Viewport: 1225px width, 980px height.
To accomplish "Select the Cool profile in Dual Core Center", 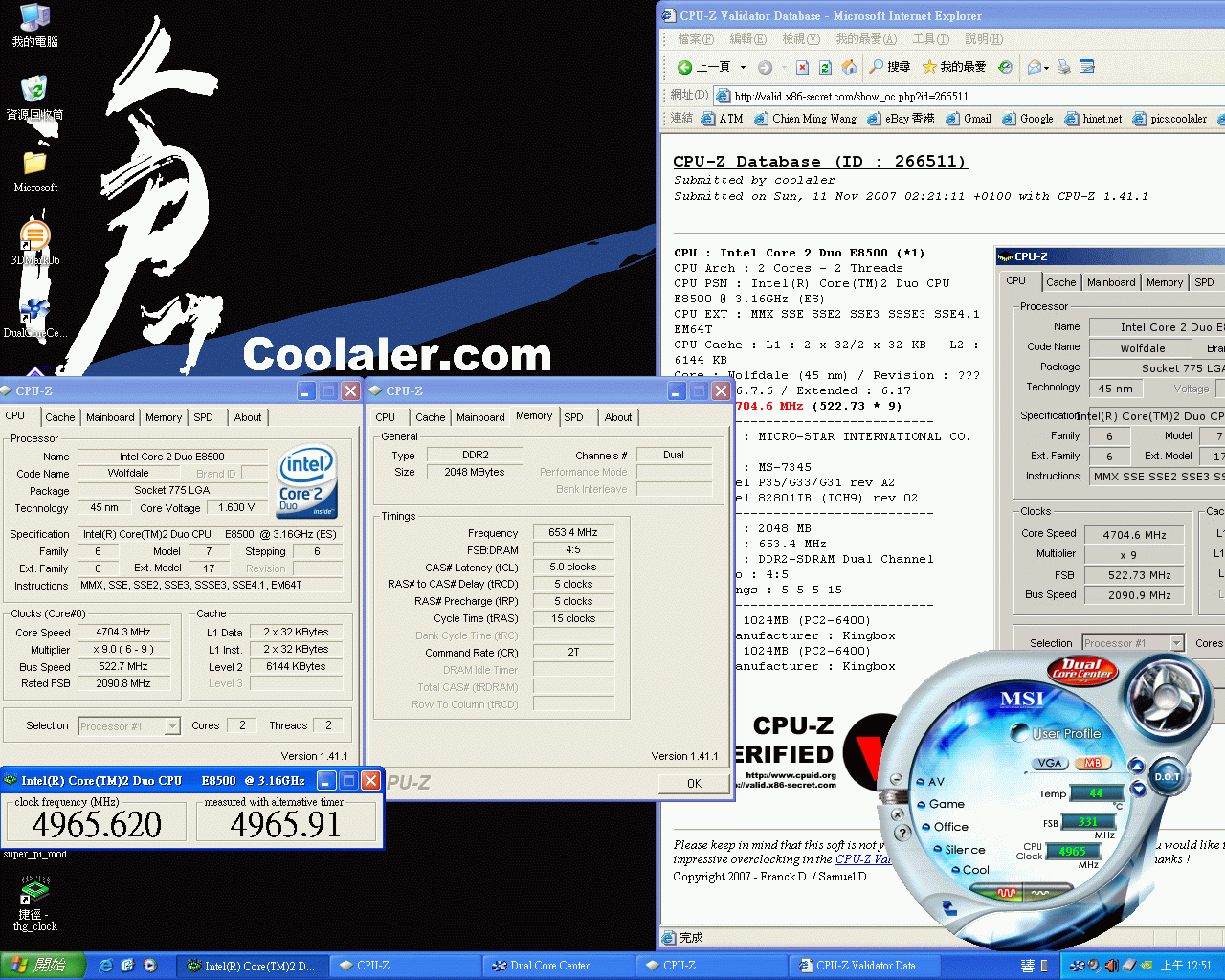I will 970,870.
